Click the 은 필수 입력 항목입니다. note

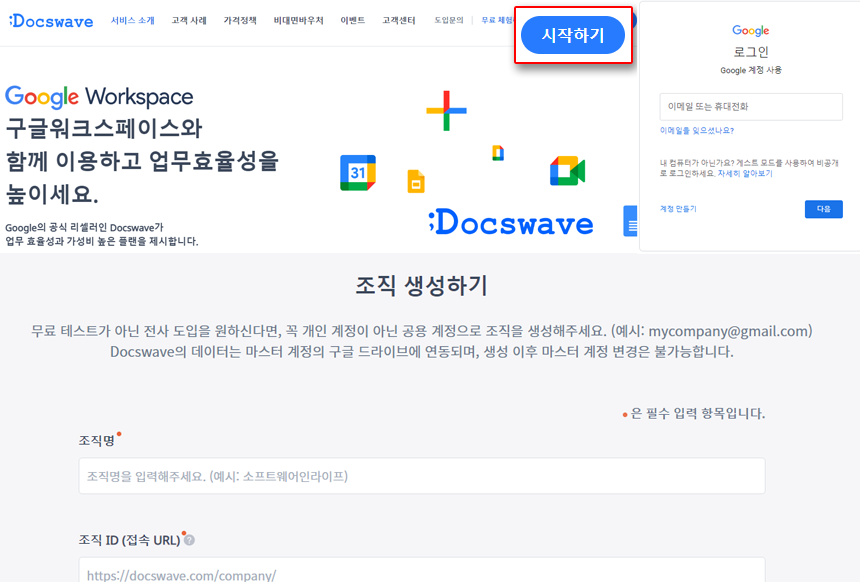(x=698, y=413)
